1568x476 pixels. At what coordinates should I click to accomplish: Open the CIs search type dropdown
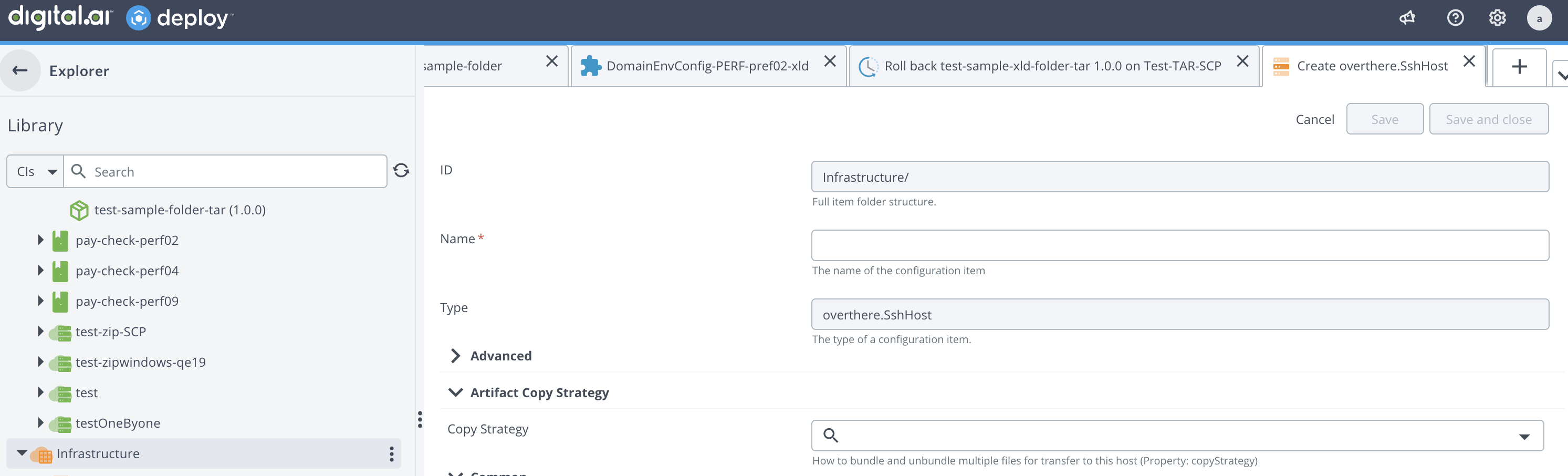35,172
